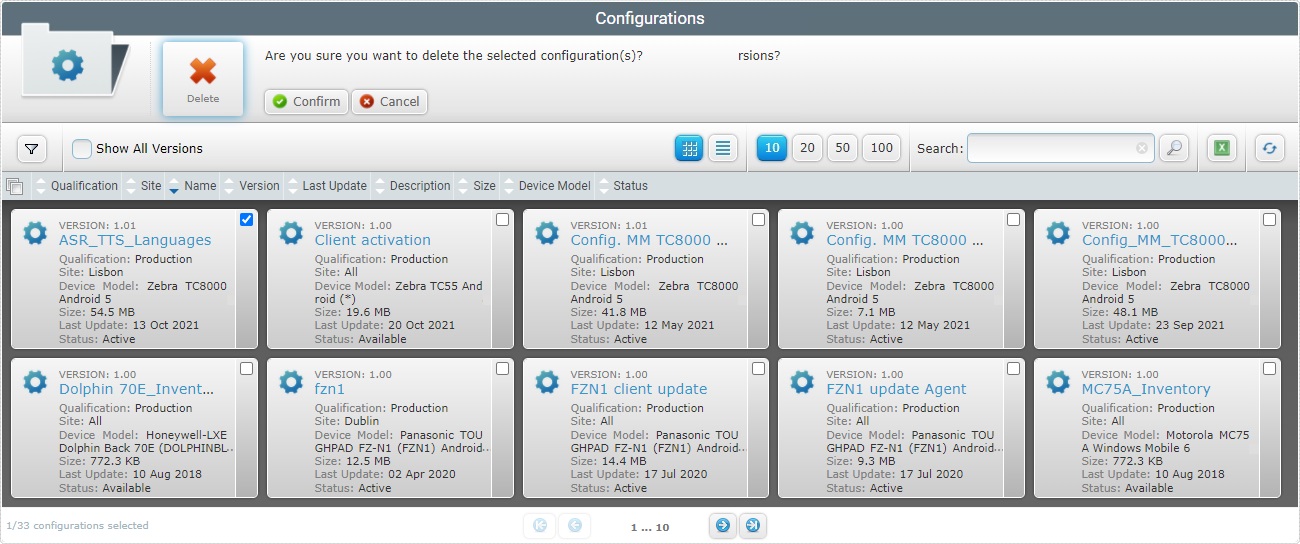Uncheck ASR_TTS_Languages card checkbox
This screenshot has width=1300, height=544.
click(247, 220)
